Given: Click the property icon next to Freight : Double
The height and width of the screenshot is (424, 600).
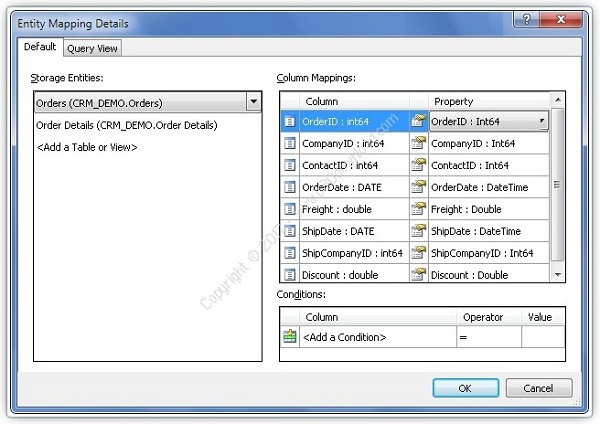Looking at the screenshot, I should [419, 209].
